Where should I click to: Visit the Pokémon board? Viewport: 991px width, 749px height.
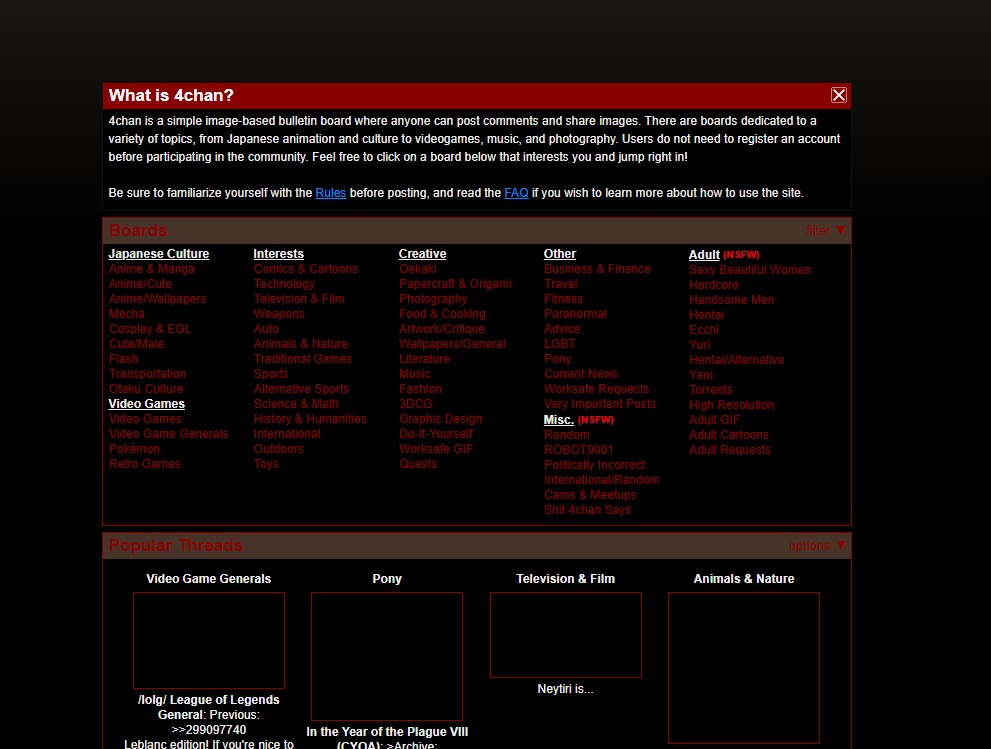point(134,448)
